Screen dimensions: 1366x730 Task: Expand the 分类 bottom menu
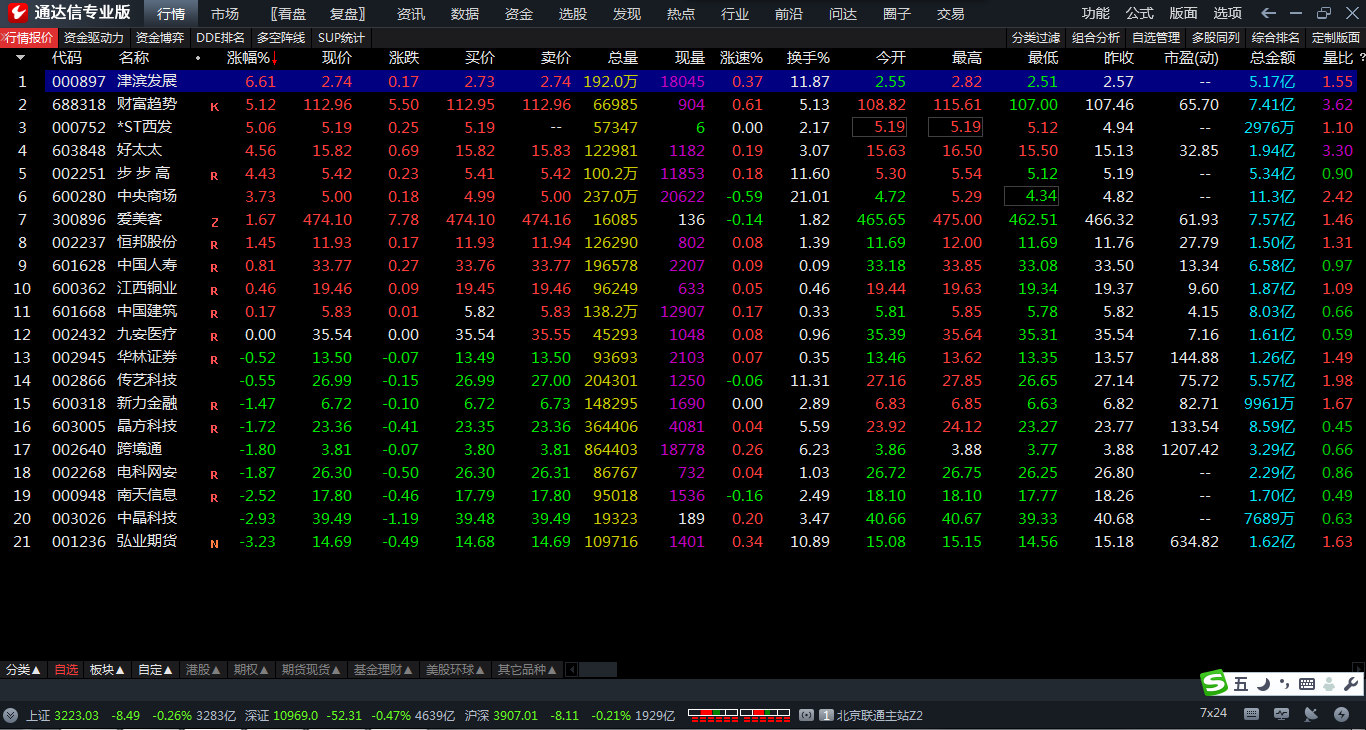(x=23, y=670)
